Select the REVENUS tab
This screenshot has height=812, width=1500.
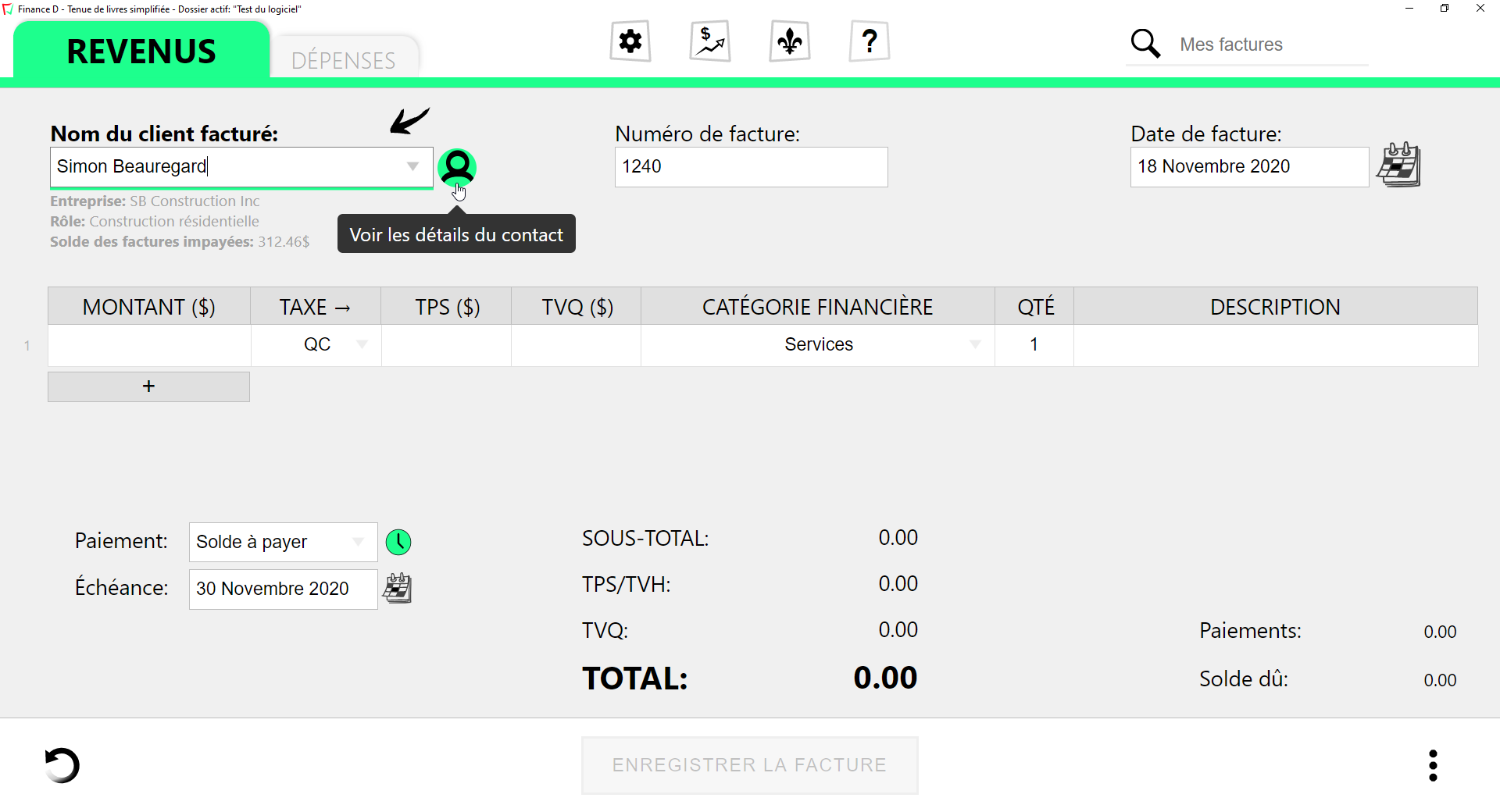point(141,52)
